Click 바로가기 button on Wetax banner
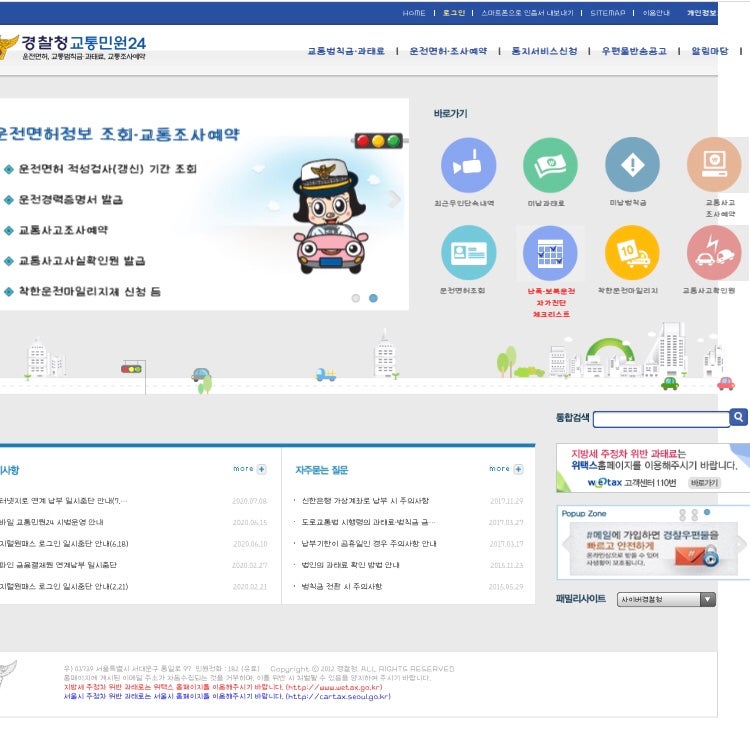Viewport: 750px width, 734px height. pos(705,483)
